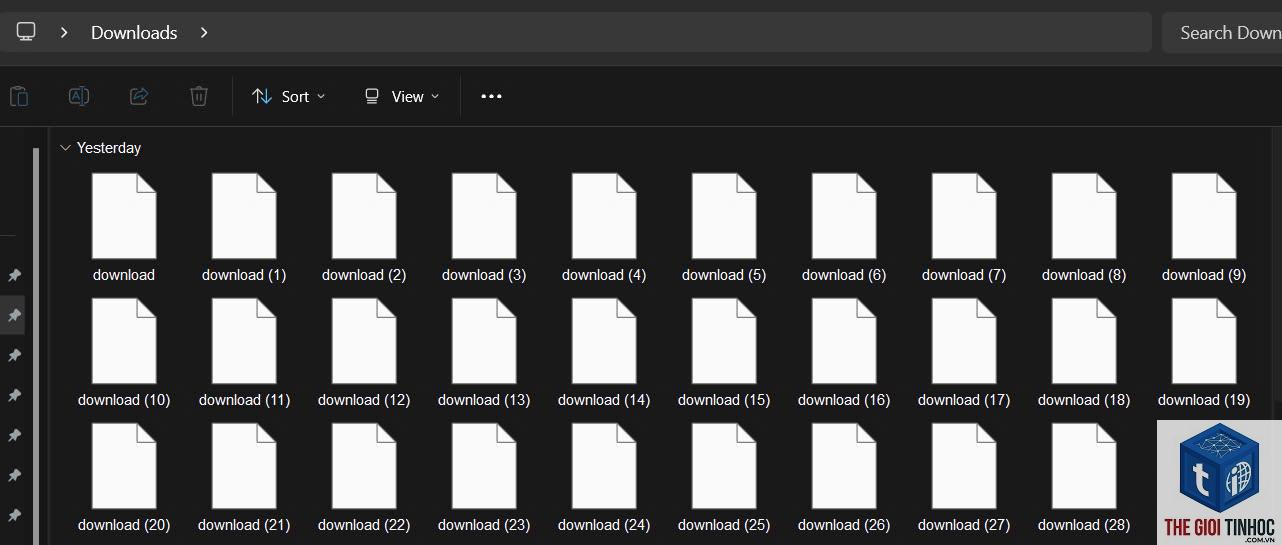The width and height of the screenshot is (1282, 545).
Task: Click the Rename icon in toolbar
Action: 79,96
